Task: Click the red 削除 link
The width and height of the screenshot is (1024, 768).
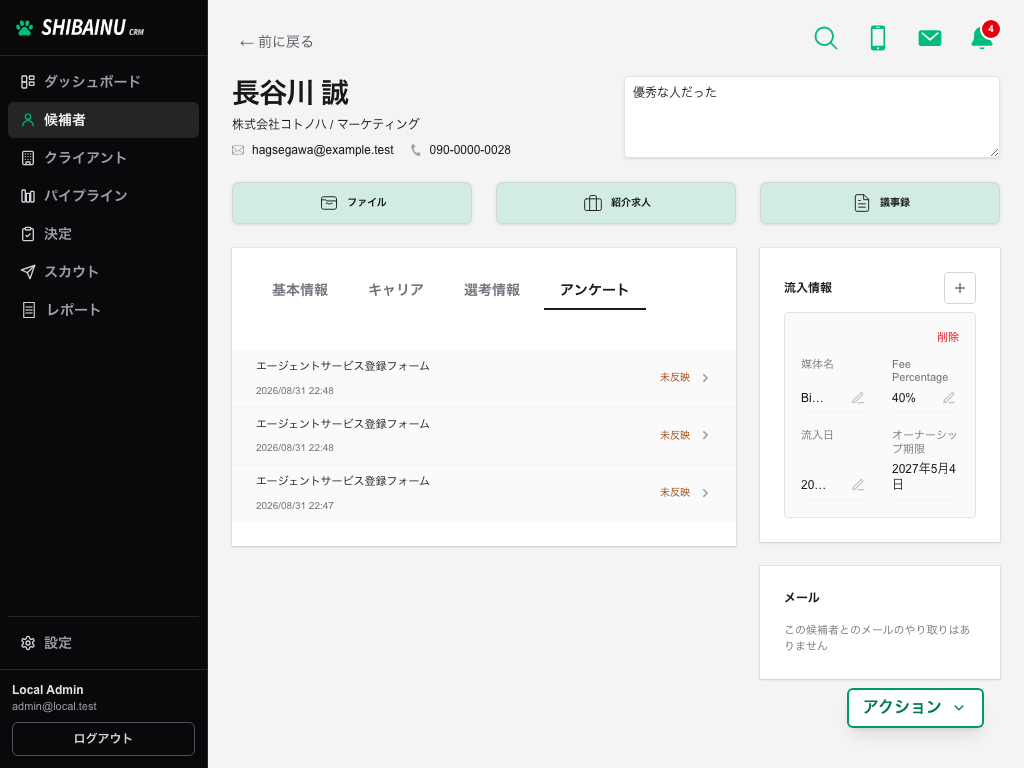Action: tap(948, 337)
